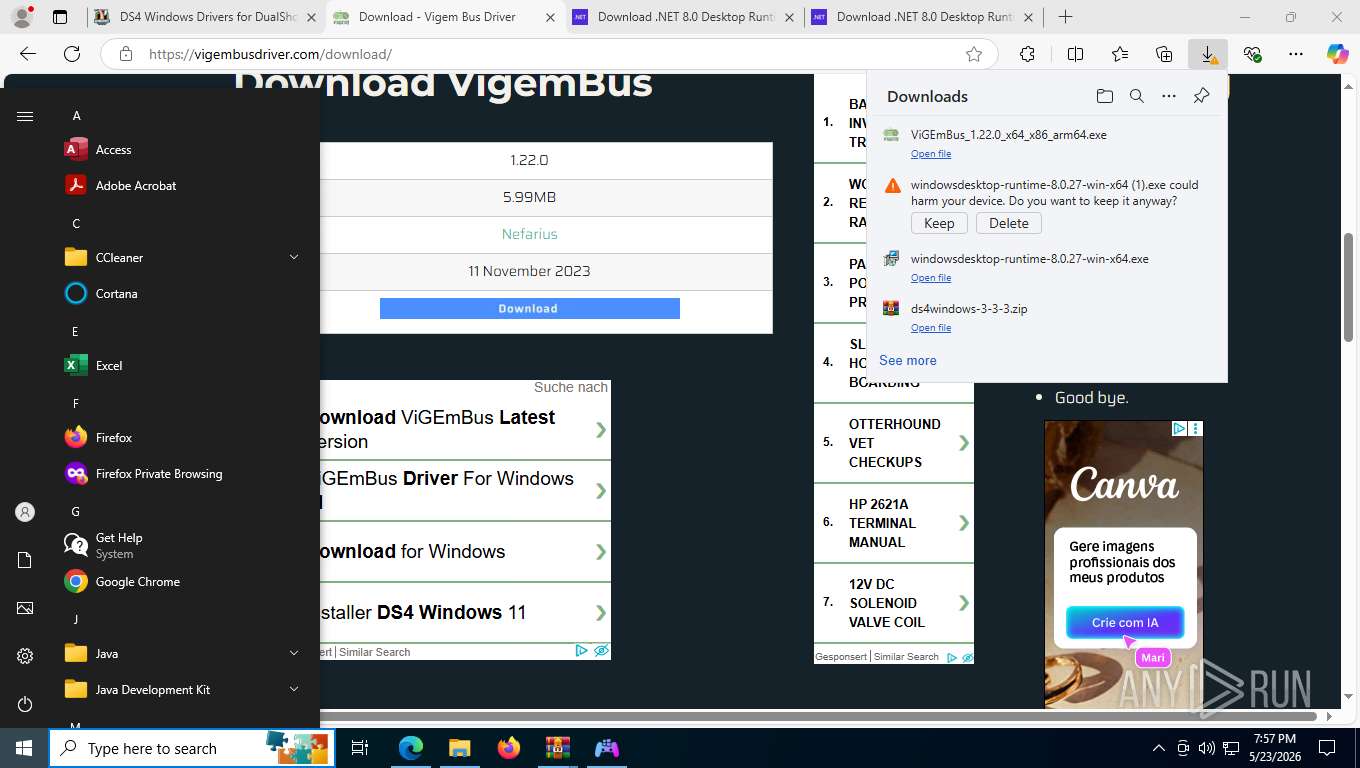Open 12V DC Solenoid Valve Coil arrow
The height and width of the screenshot is (768, 1360).
(964, 602)
